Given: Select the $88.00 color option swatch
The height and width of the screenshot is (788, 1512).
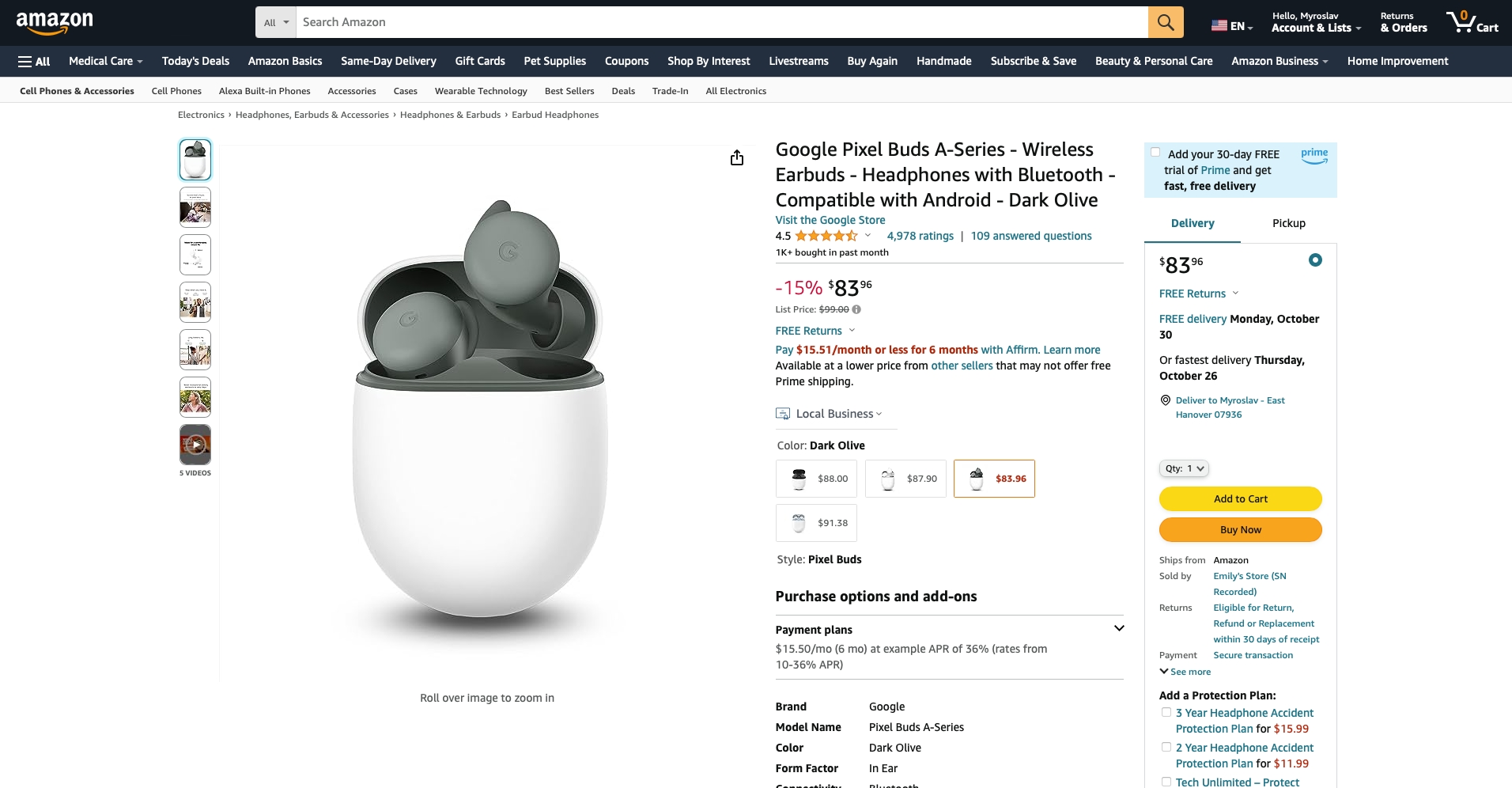Looking at the screenshot, I should pos(816,479).
